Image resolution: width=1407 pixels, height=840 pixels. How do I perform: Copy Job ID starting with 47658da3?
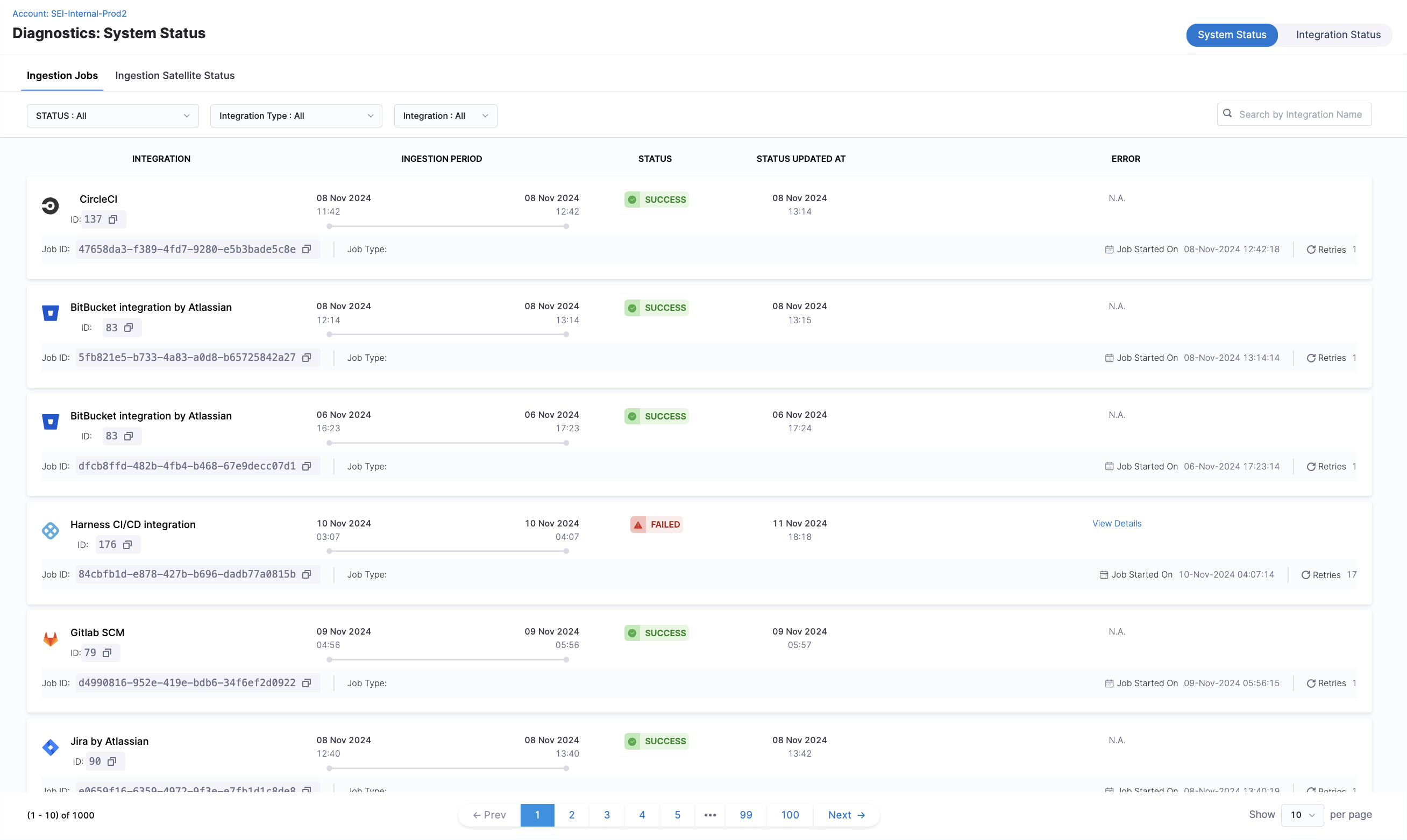(x=307, y=250)
